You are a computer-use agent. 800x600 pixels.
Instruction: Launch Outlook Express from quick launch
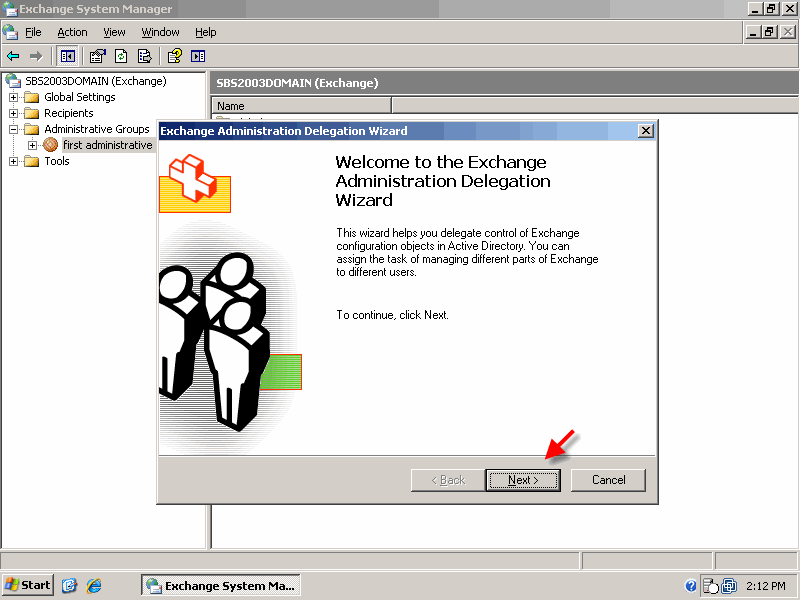tap(69, 585)
